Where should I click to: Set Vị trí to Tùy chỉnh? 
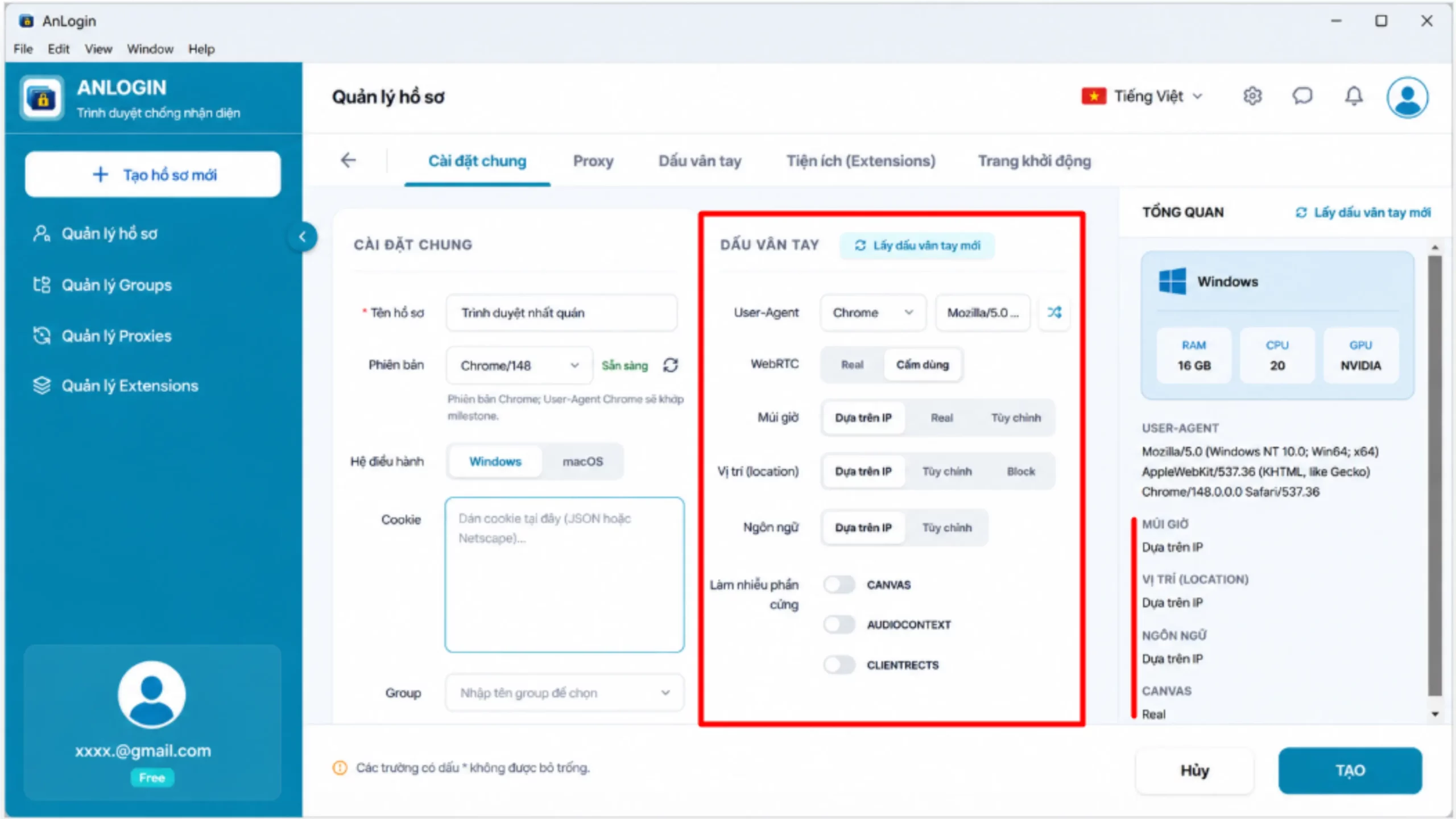(947, 471)
